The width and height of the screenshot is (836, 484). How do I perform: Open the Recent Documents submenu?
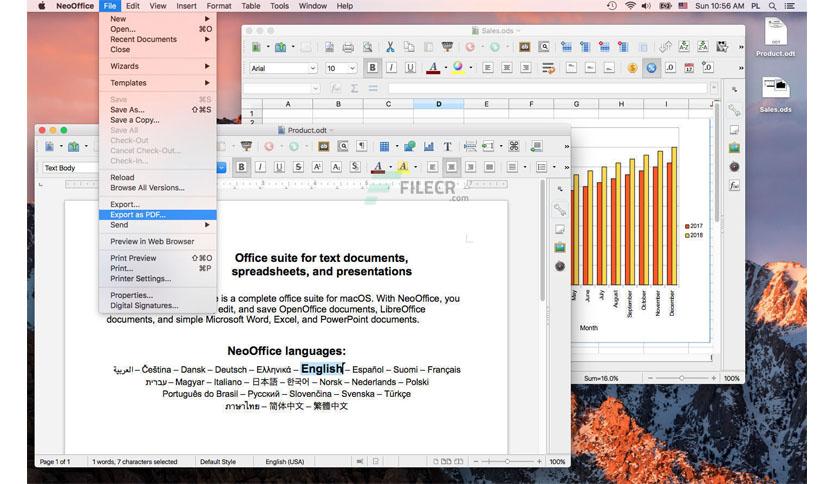point(158,39)
